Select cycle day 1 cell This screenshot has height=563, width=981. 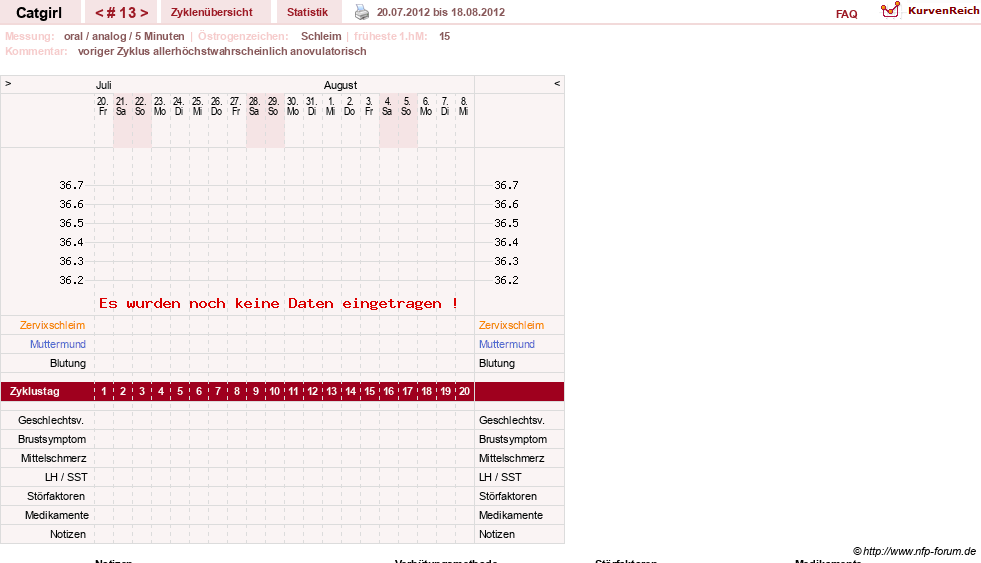[104, 392]
